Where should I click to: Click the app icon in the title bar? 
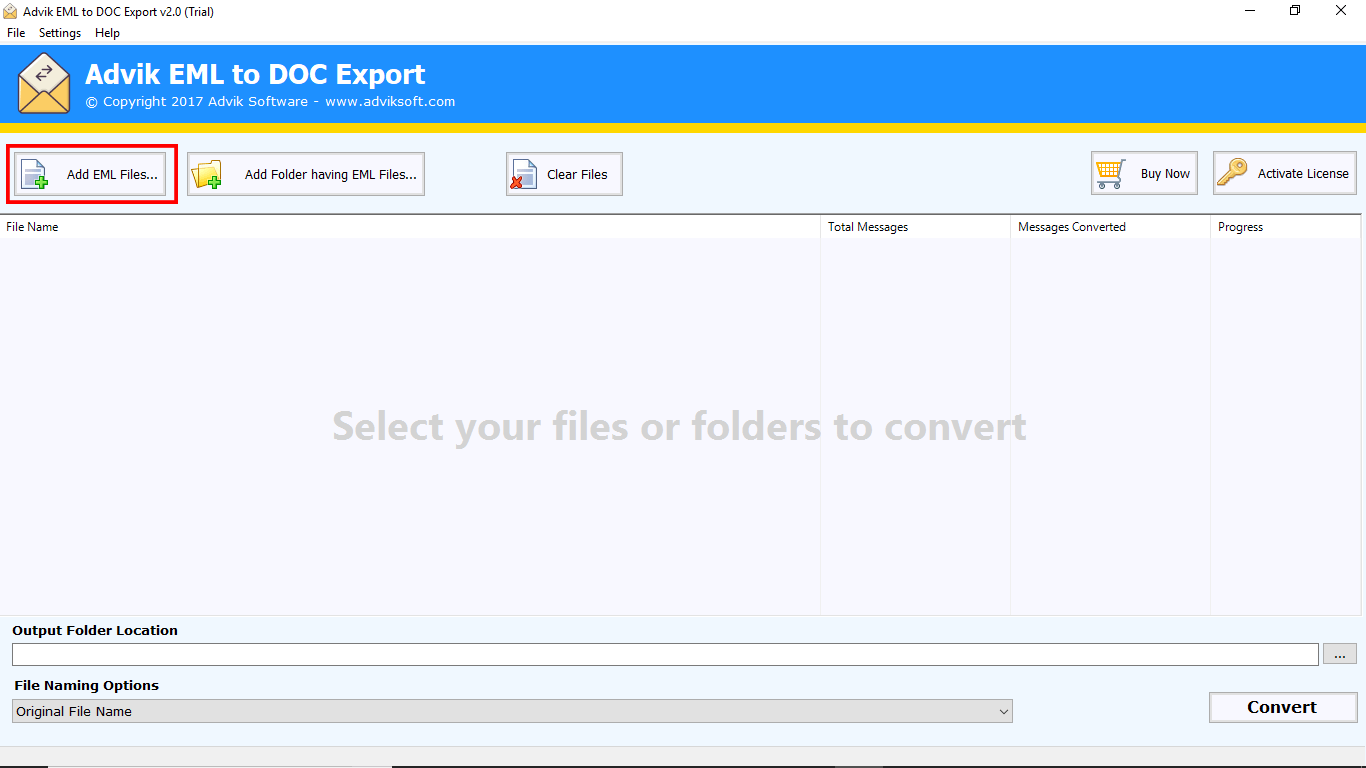pyautogui.click(x=10, y=11)
